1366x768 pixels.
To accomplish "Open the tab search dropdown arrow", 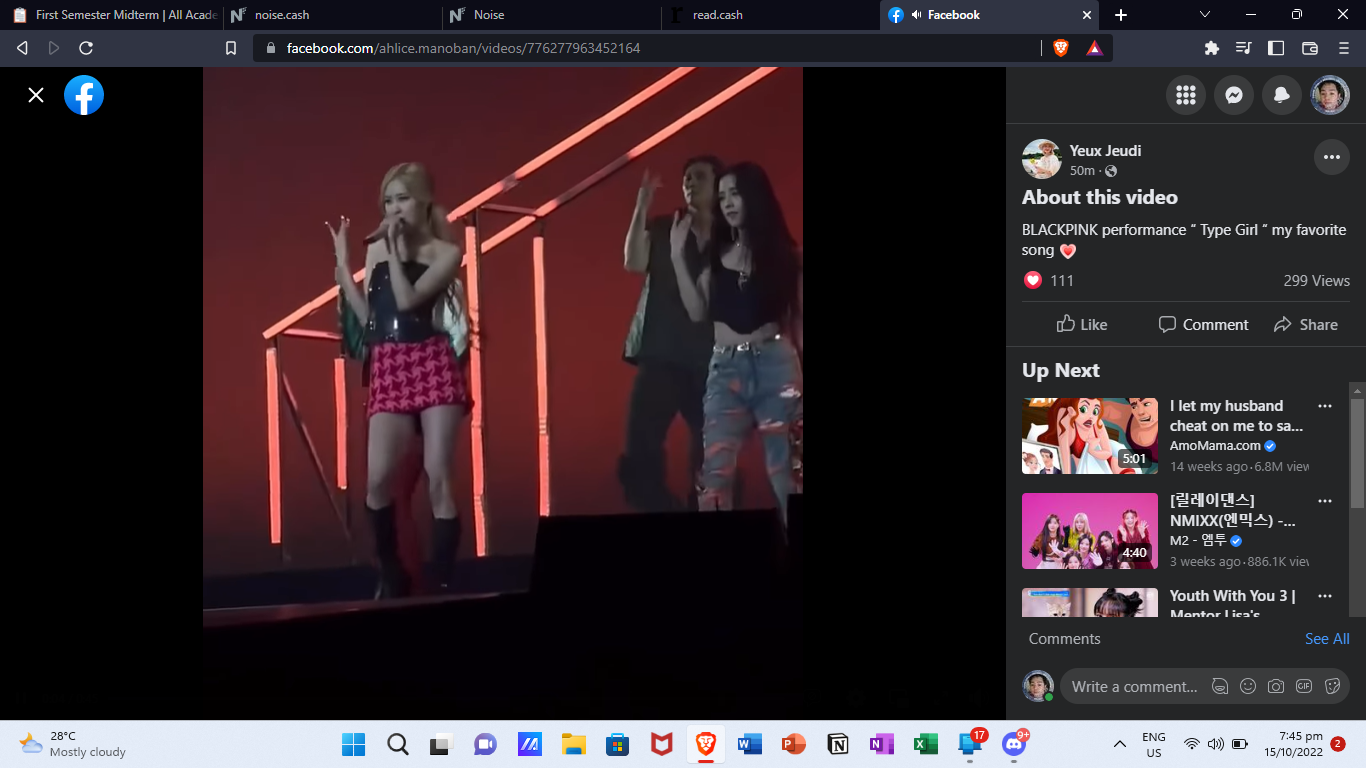I will [1205, 15].
